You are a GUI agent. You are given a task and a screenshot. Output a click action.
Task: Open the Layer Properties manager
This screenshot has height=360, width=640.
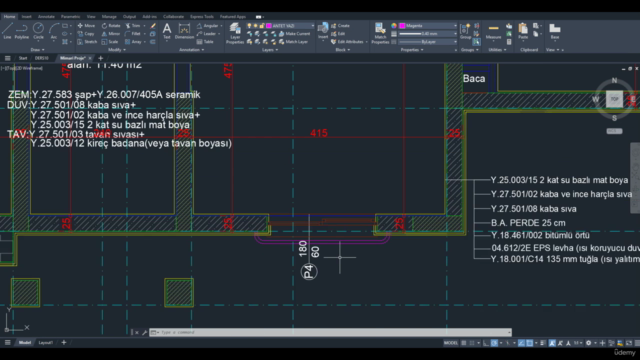click(x=235, y=33)
